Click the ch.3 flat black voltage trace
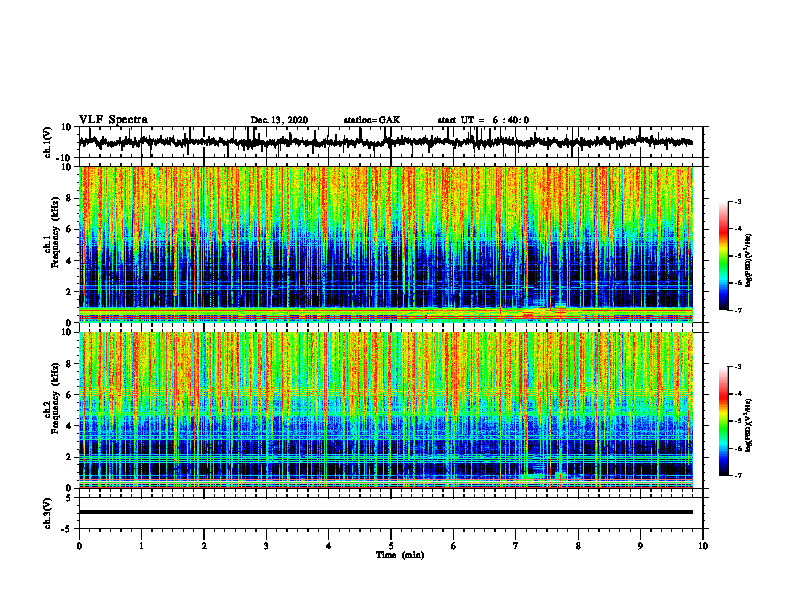Image resolution: width=792 pixels, height=612 pixels. pyautogui.click(x=385, y=512)
